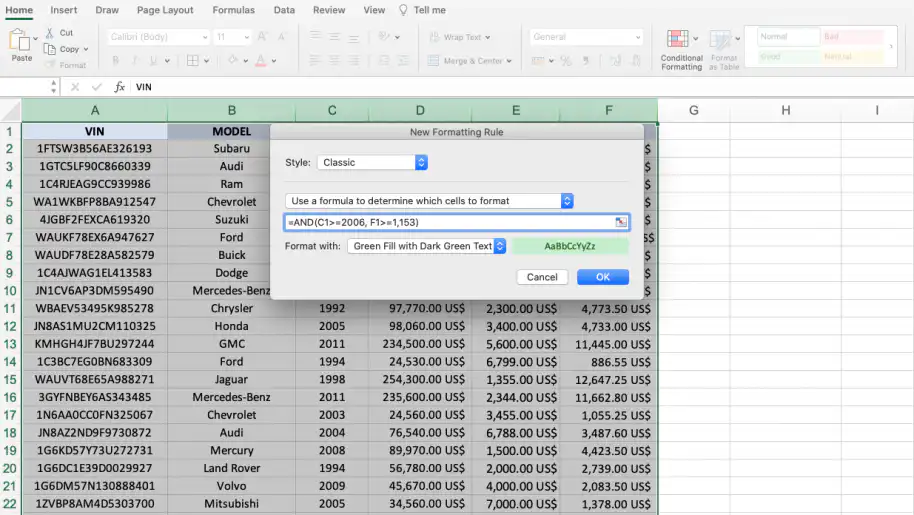914x515 pixels.
Task: Click the formula bar cancel X icon
Action: (x=75, y=87)
